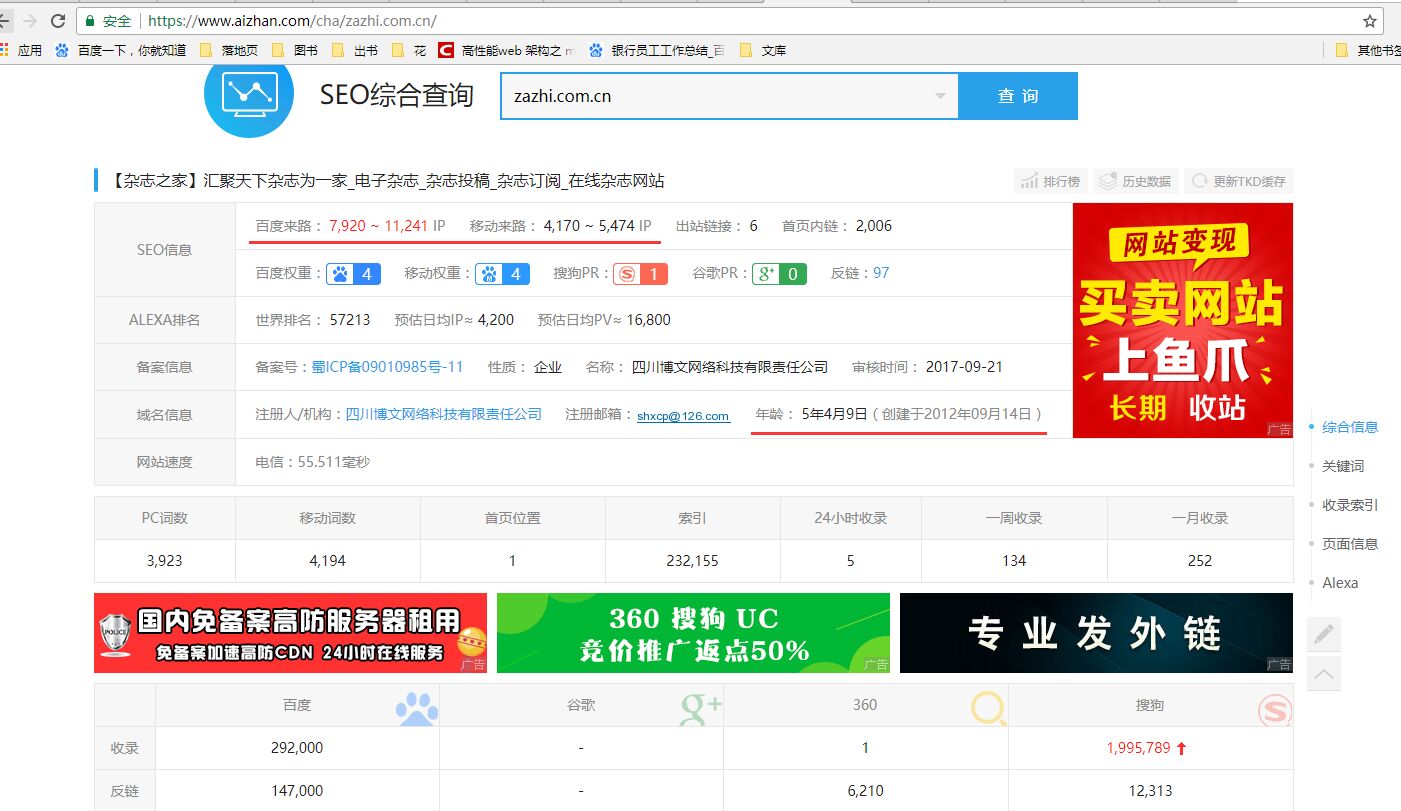The height and width of the screenshot is (811, 1401).
Task: Click the browser forward arrow
Action: pyautogui.click(x=30, y=21)
